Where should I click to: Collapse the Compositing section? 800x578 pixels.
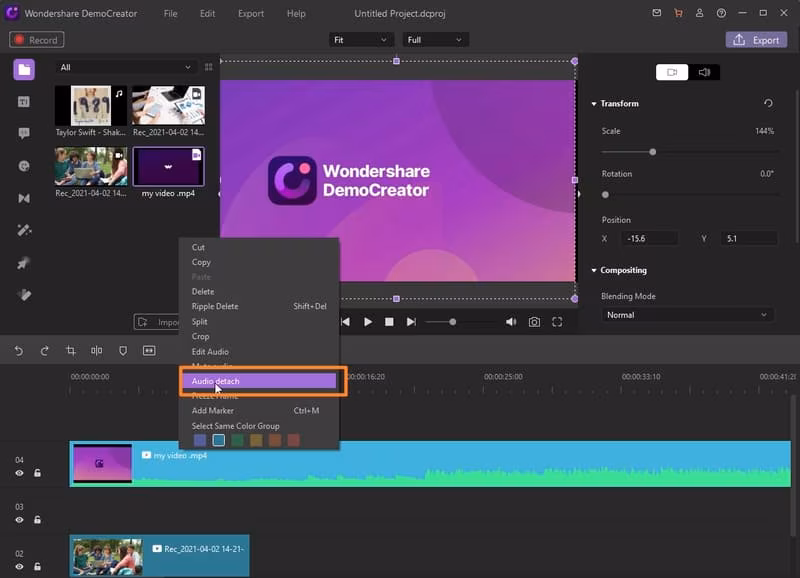coord(594,270)
